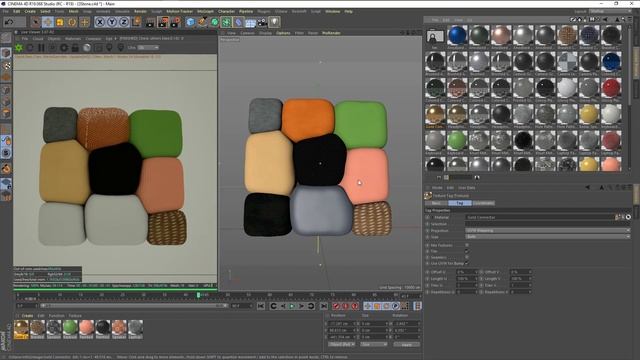Screen dimensions: 640x360
Task: Toggle the Seamless checkbox
Action: (x=467, y=257)
